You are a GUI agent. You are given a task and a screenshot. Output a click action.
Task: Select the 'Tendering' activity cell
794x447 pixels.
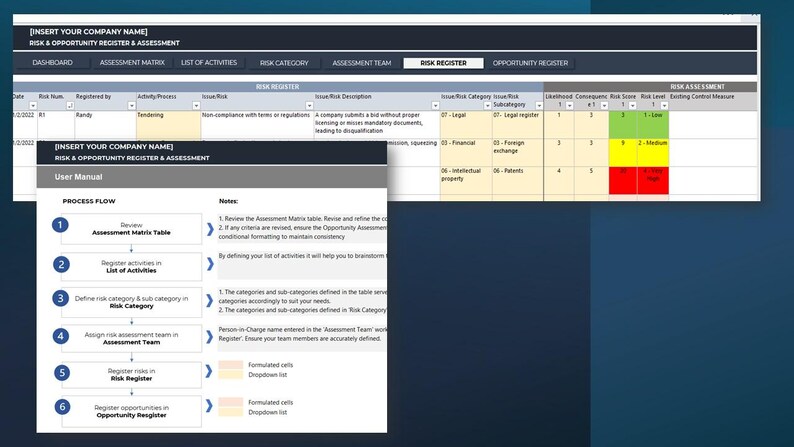[x=168, y=125]
